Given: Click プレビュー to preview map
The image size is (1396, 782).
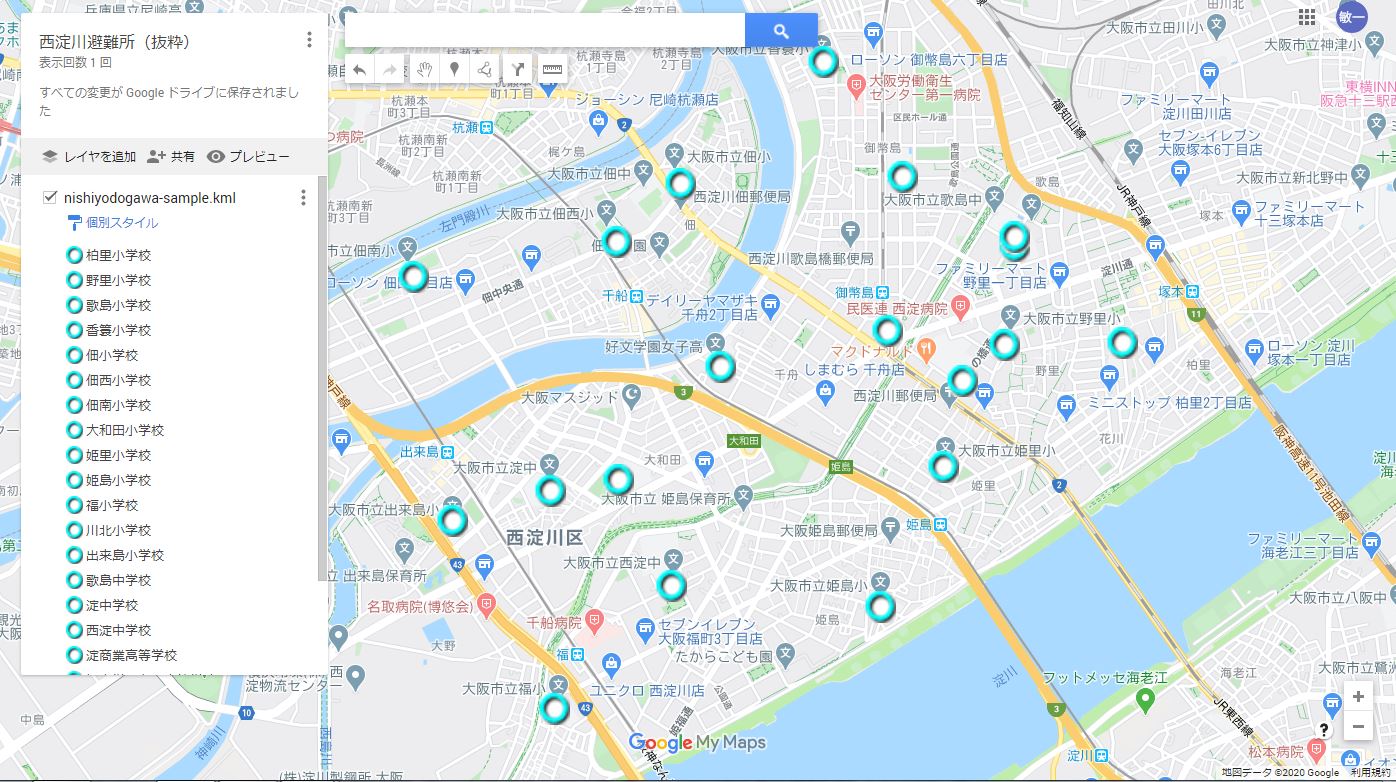Looking at the screenshot, I should (x=248, y=157).
